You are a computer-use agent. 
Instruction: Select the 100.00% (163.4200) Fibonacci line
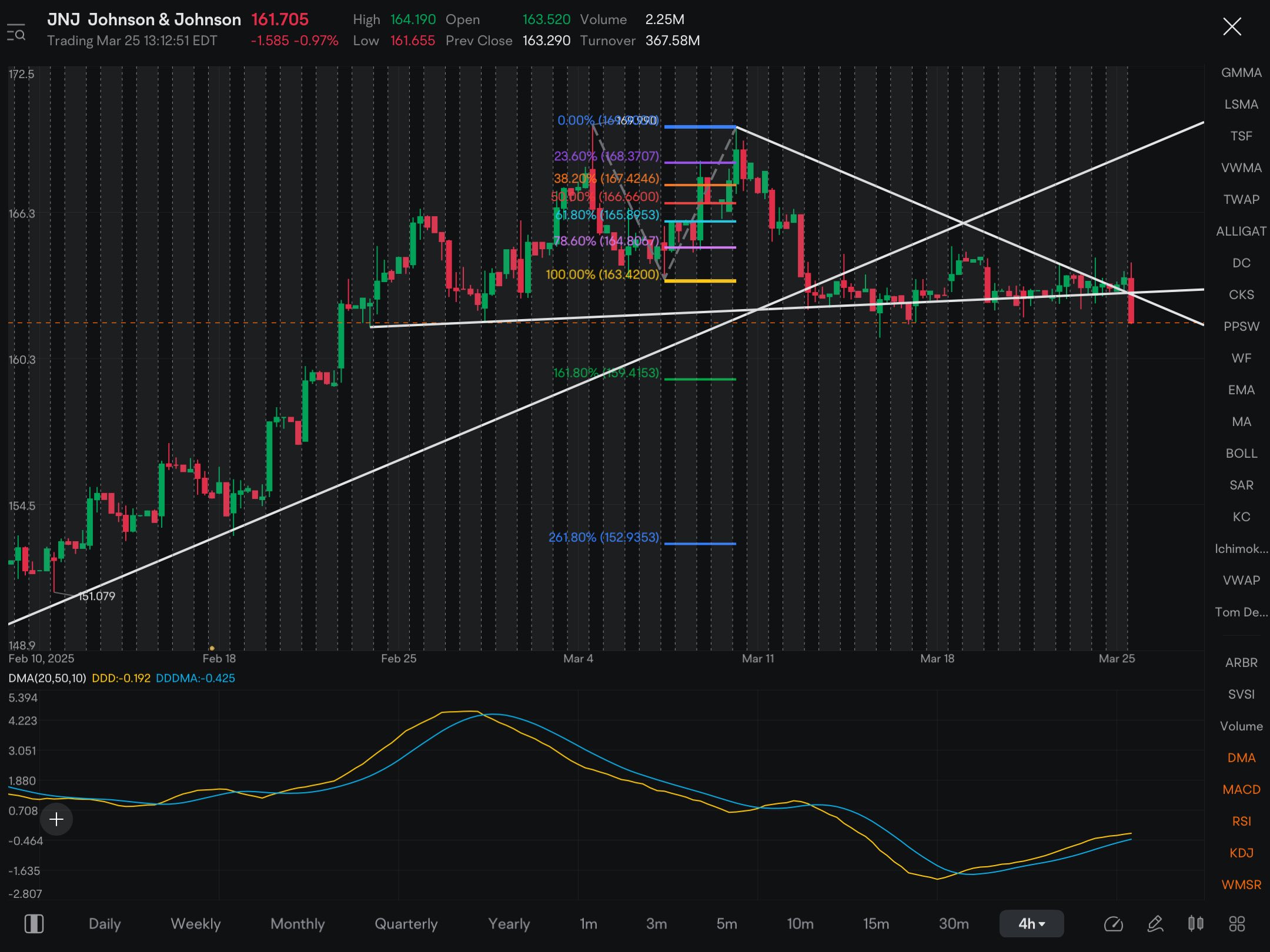pyautogui.click(x=700, y=281)
